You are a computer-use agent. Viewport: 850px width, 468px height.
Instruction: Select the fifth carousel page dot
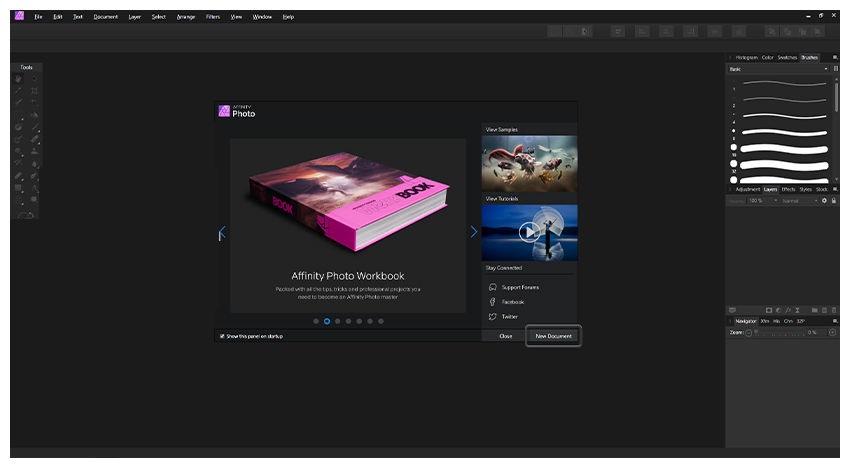[x=359, y=321]
